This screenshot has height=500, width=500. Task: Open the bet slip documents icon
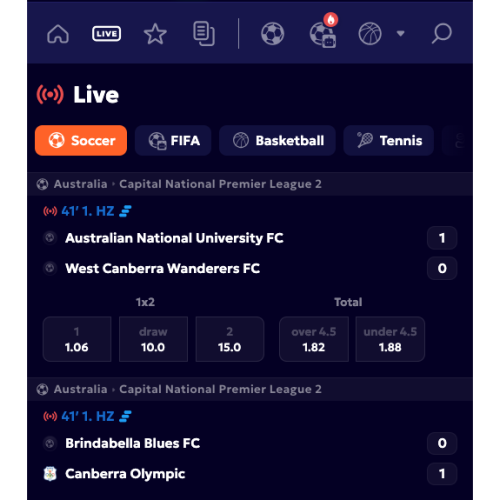(x=204, y=34)
